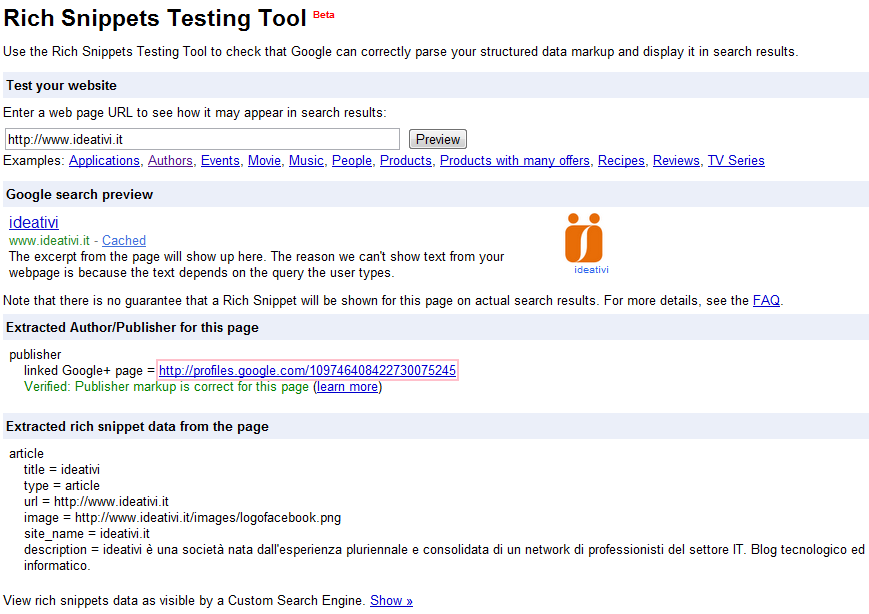Image resolution: width=869 pixels, height=614 pixels.
Task: Click the 'Enter a web page URL' instruction text
Action: 195,112
